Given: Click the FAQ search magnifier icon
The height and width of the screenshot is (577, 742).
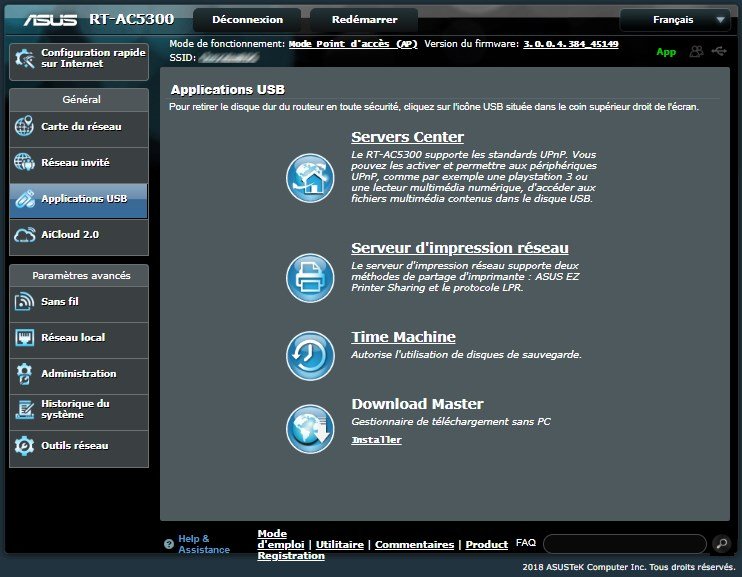Looking at the screenshot, I should click(721, 543).
